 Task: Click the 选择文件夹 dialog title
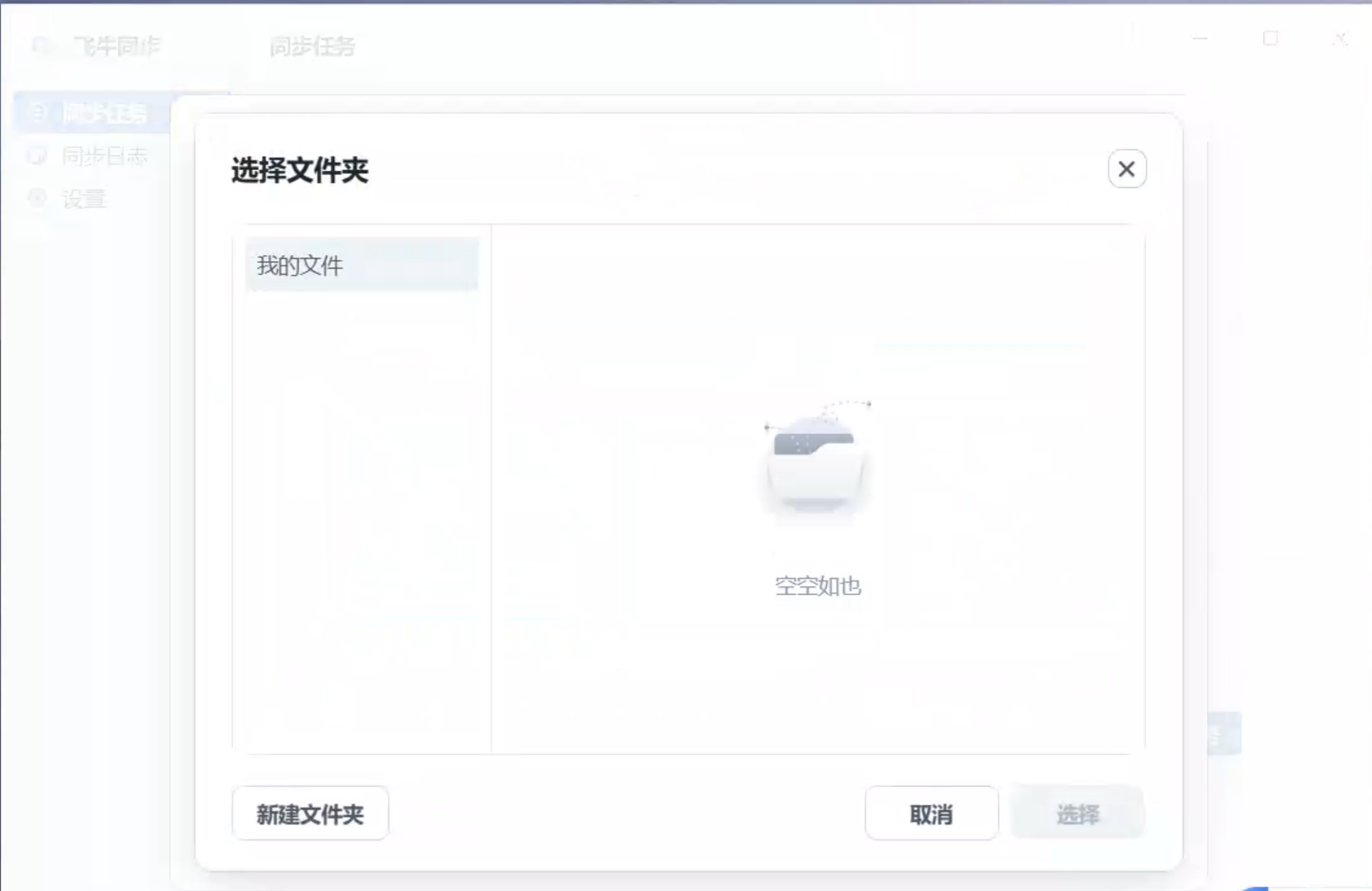(298, 169)
